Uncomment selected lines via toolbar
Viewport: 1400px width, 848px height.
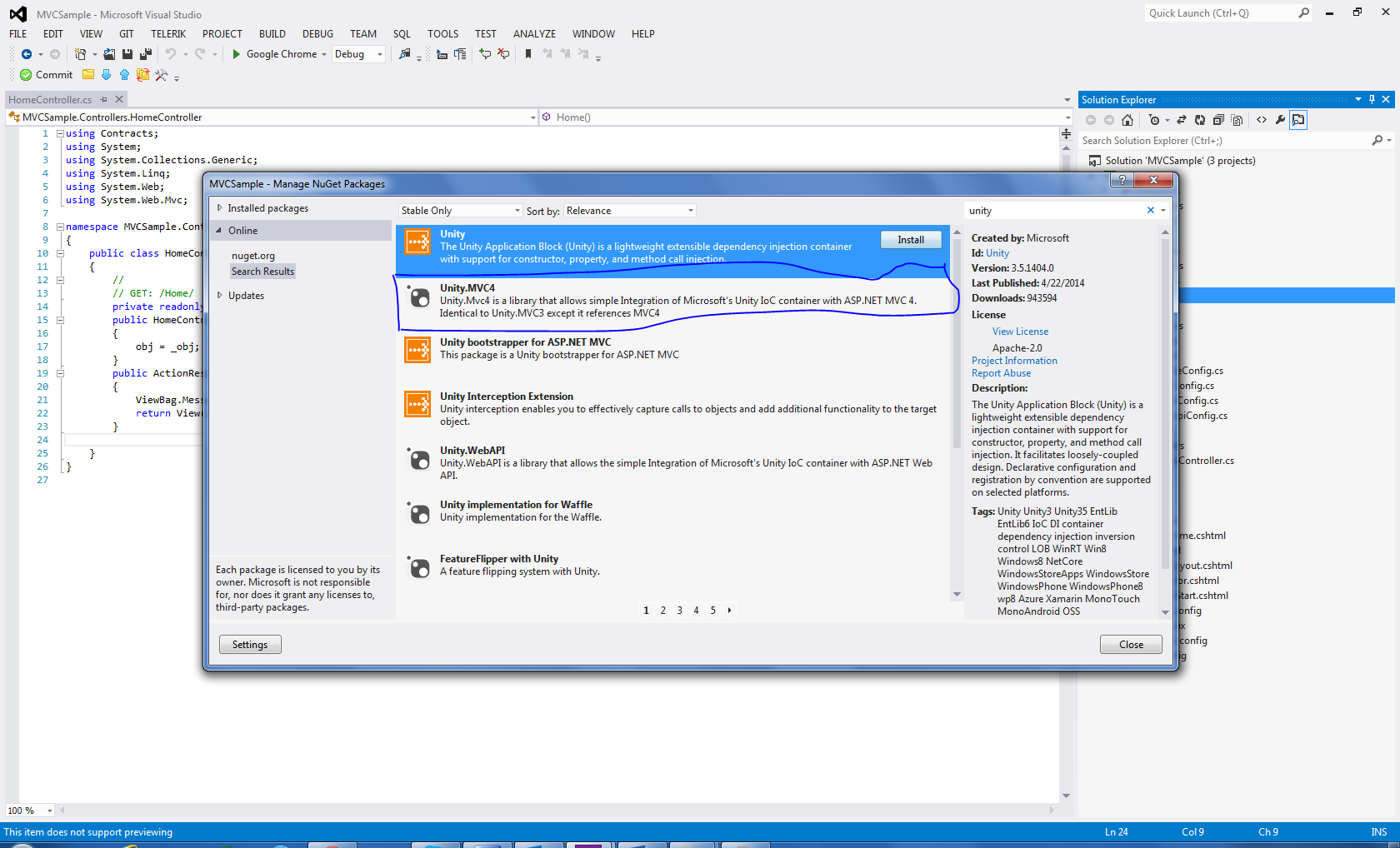coord(503,54)
